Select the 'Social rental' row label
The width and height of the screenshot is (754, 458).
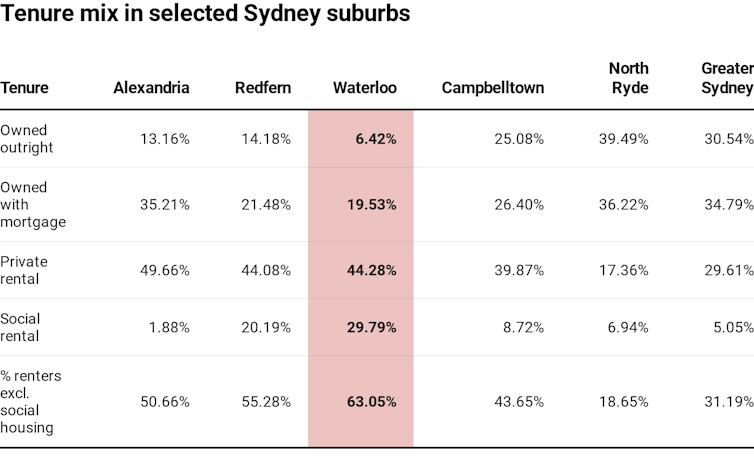(21, 327)
